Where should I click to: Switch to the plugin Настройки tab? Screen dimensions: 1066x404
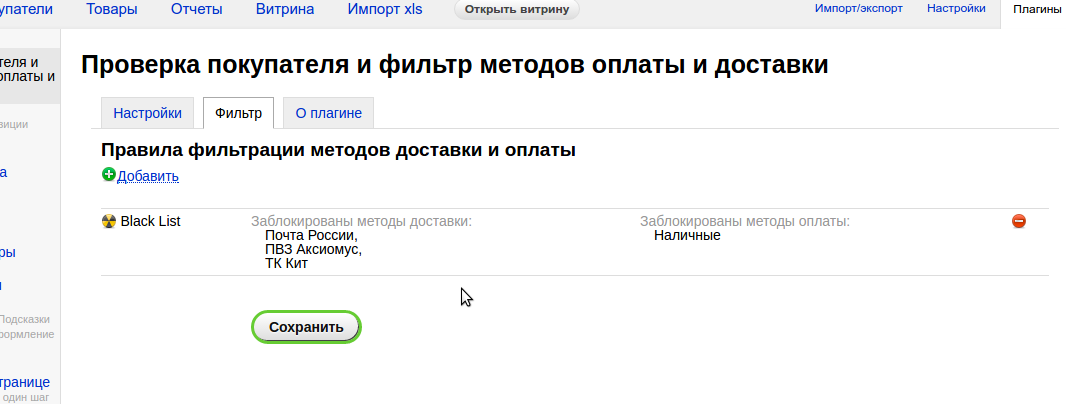[x=148, y=113]
